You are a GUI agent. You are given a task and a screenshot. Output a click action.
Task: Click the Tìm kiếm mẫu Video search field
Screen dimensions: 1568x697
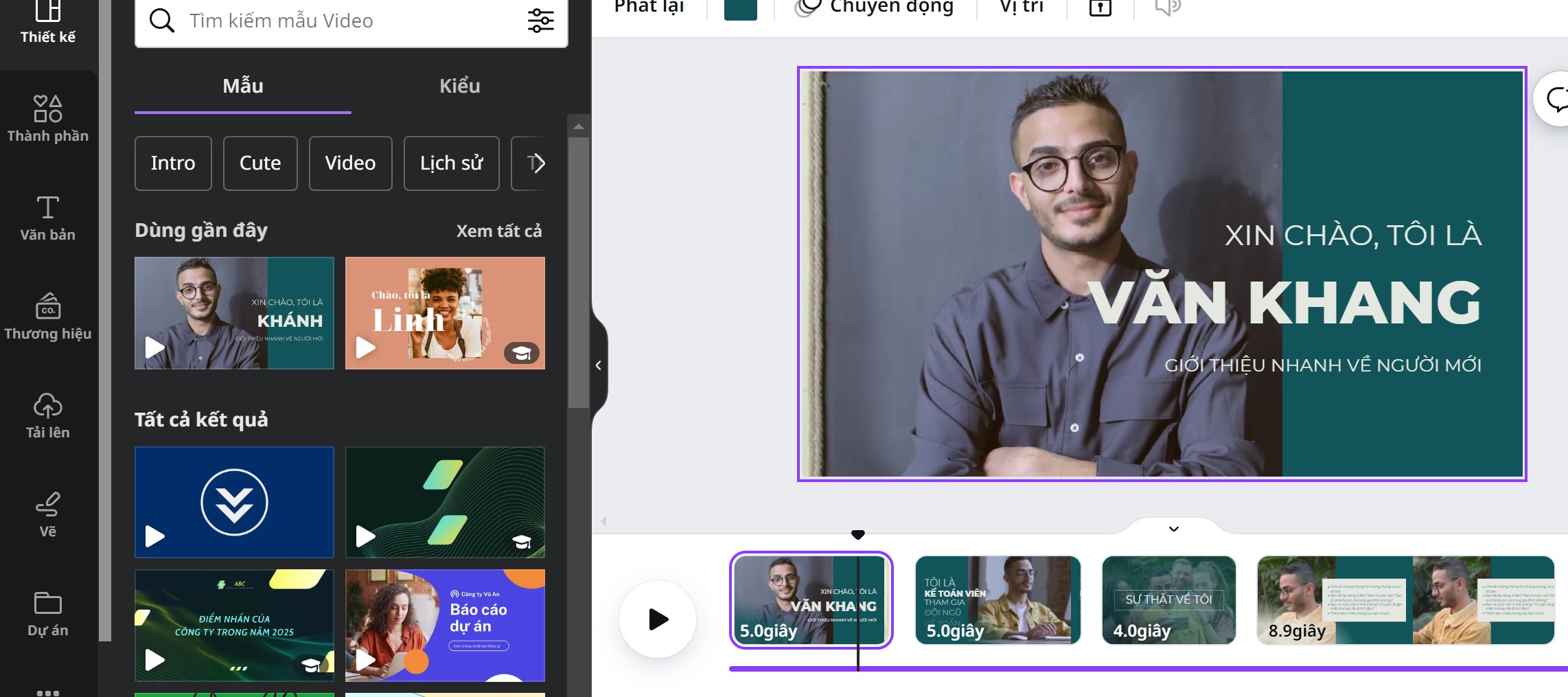pos(343,21)
